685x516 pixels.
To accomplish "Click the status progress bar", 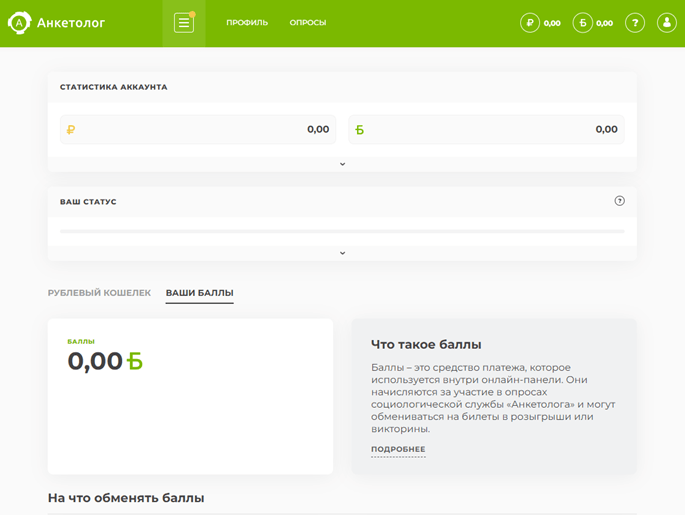I will 342,231.
